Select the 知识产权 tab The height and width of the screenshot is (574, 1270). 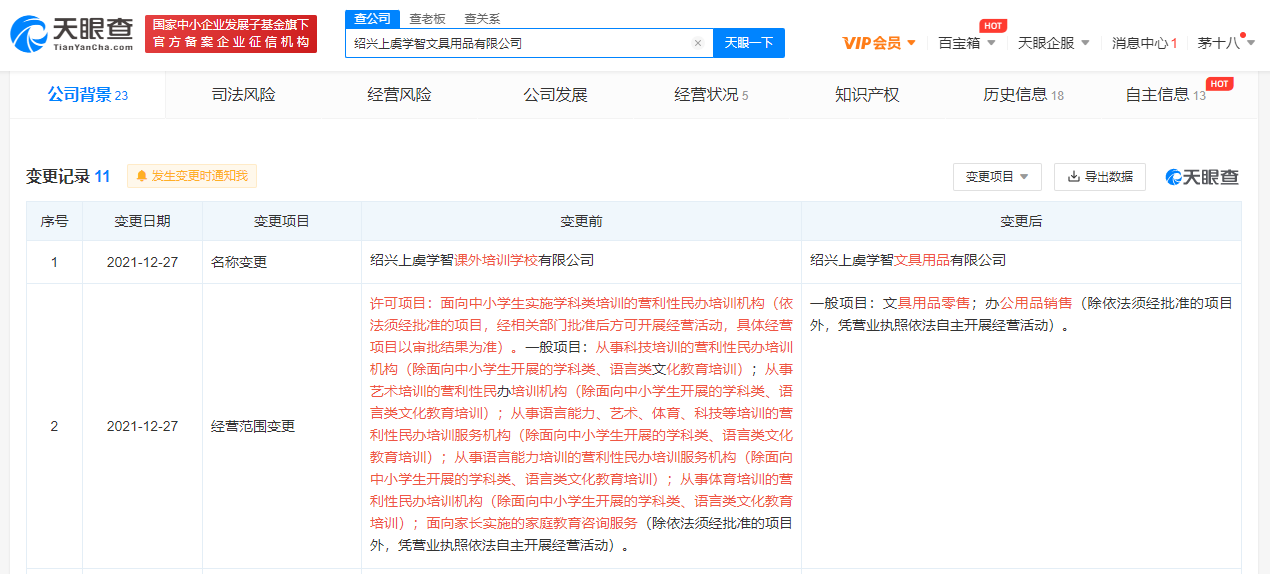pyautogui.click(x=867, y=95)
